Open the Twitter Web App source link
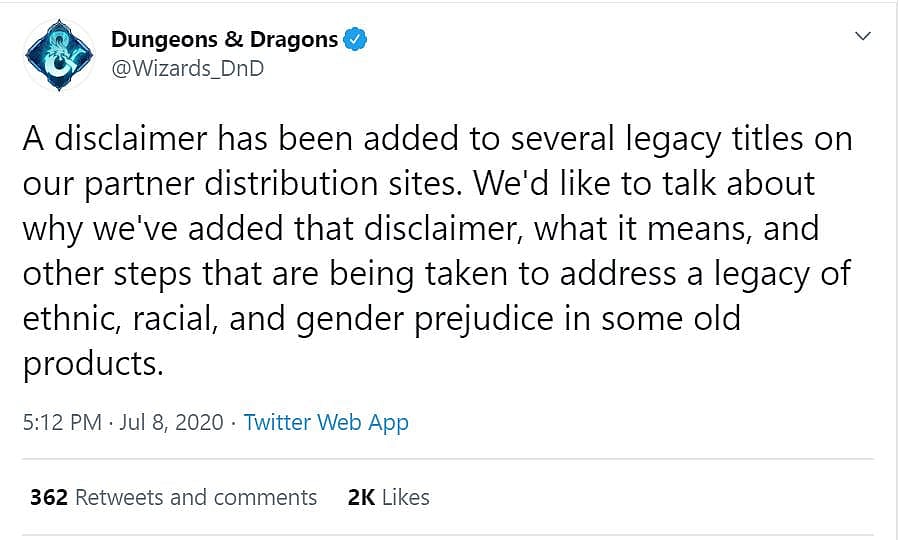This screenshot has height=540, width=899. click(x=326, y=422)
